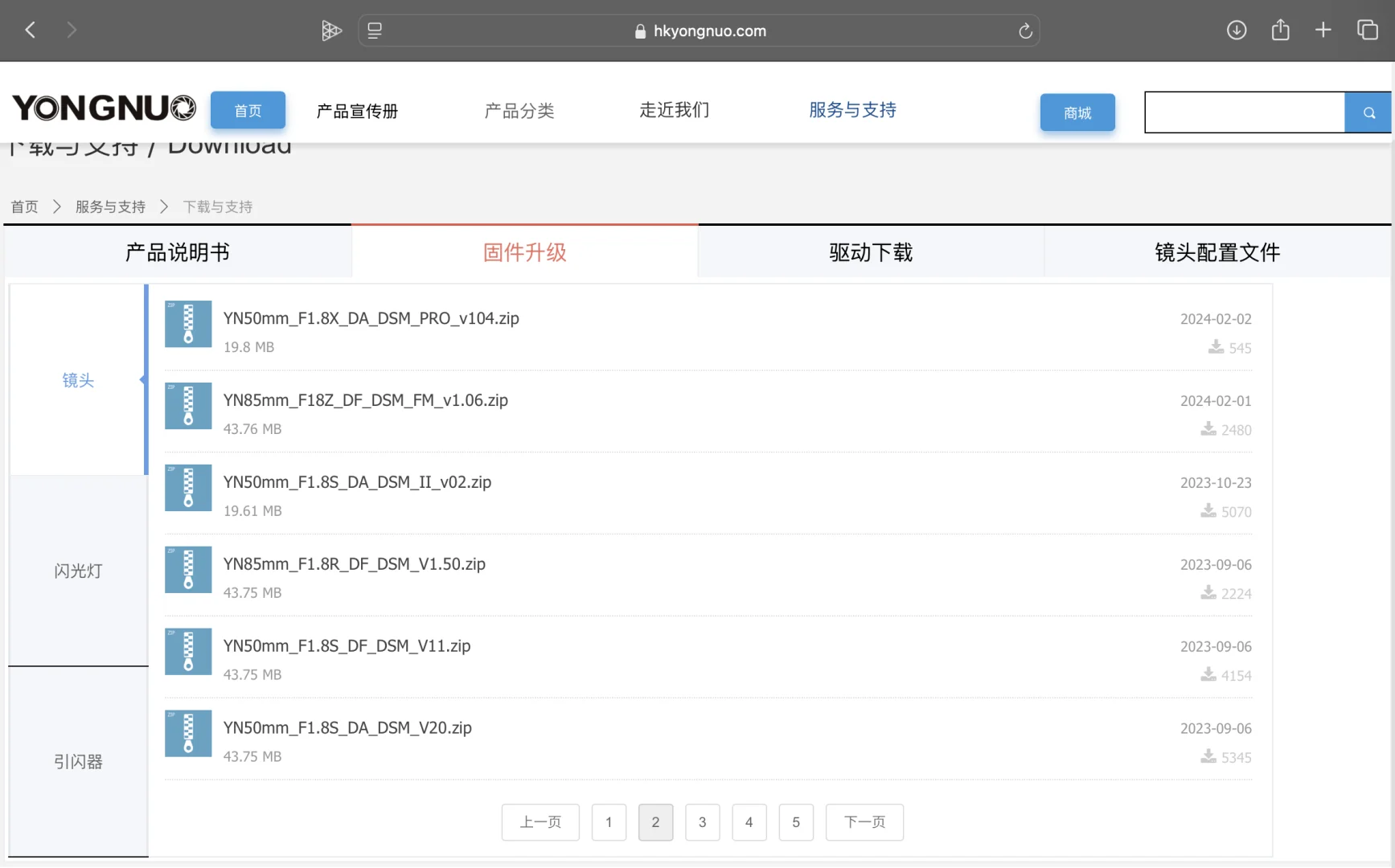This screenshot has height=868, width=1395.
Task: Click the file size 19.61 MB
Action: (x=252, y=511)
